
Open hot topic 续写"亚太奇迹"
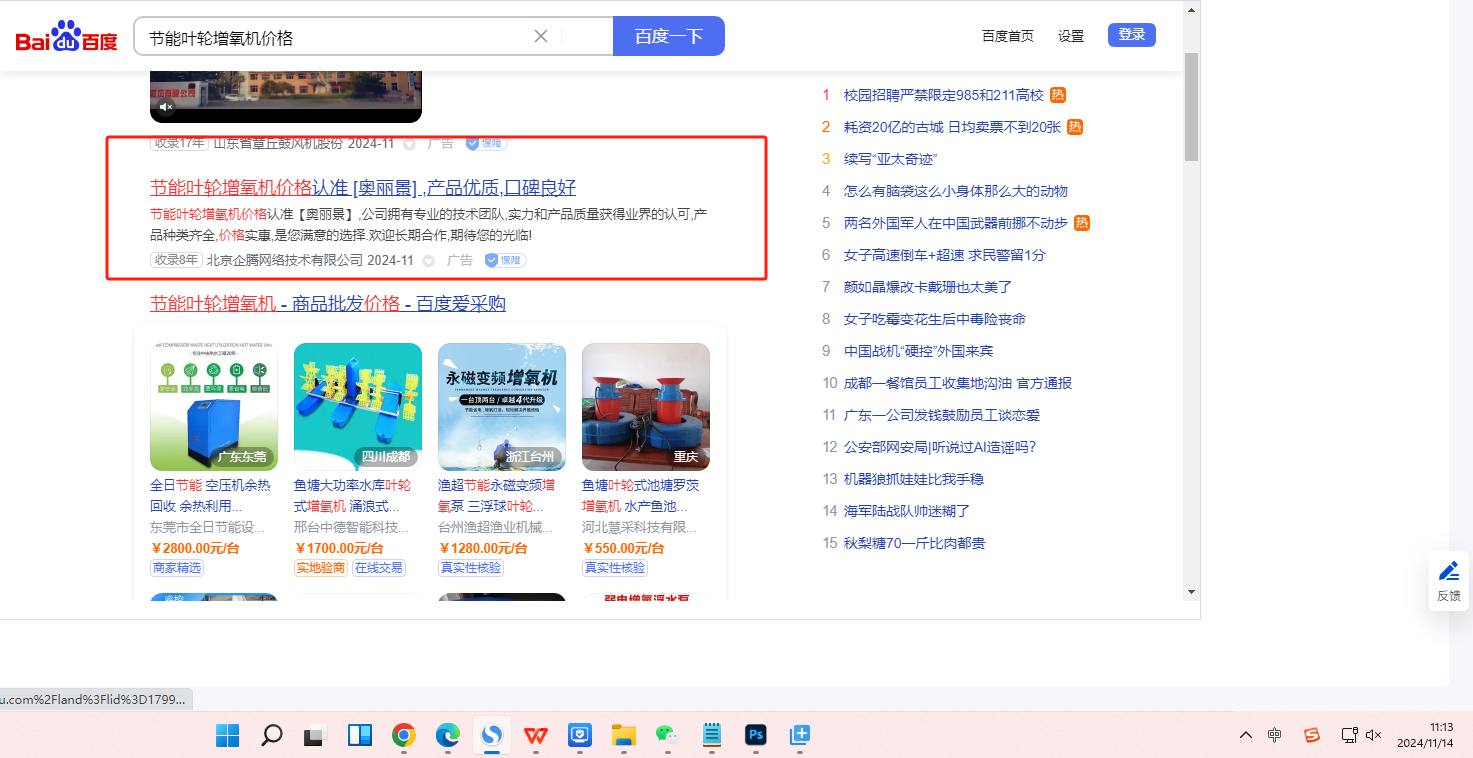890,159
